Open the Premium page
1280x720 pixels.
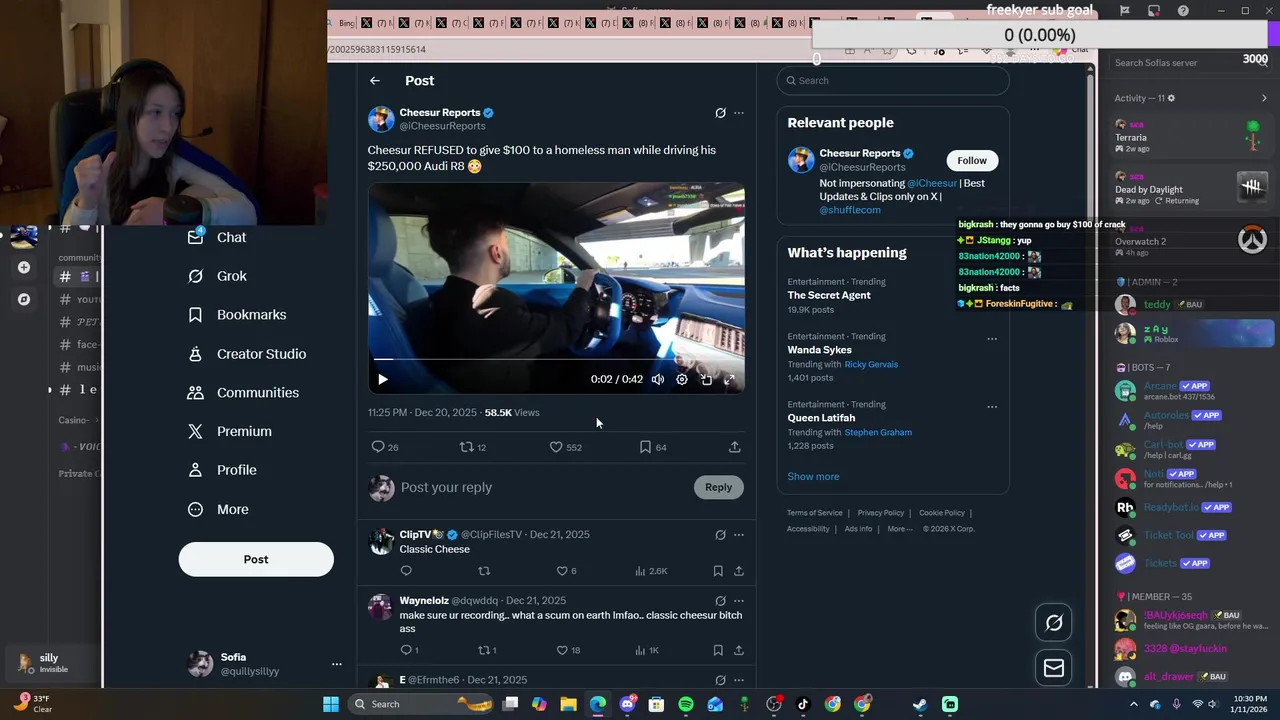pos(230,432)
